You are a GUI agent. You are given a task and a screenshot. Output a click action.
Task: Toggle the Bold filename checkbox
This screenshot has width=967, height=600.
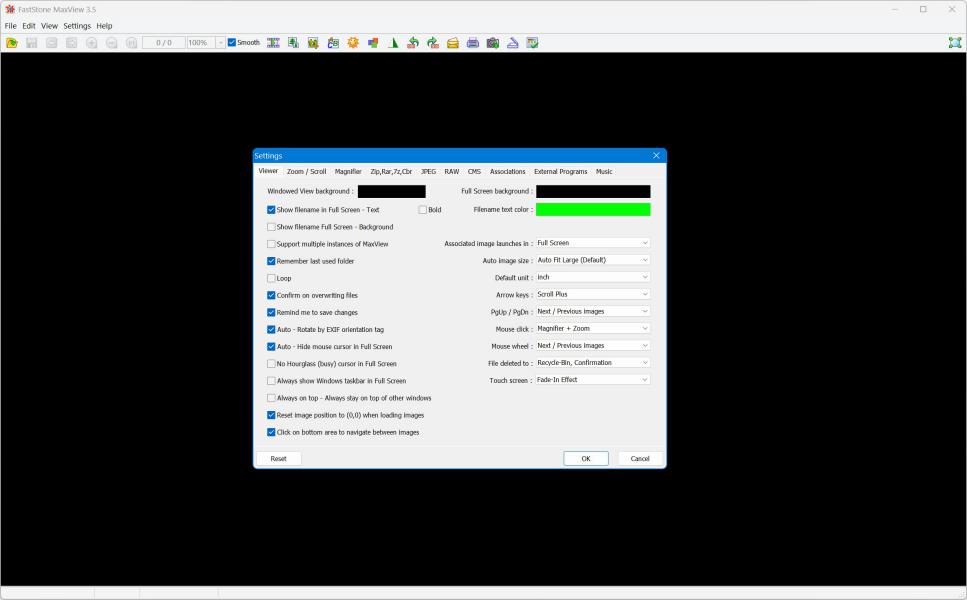point(423,210)
